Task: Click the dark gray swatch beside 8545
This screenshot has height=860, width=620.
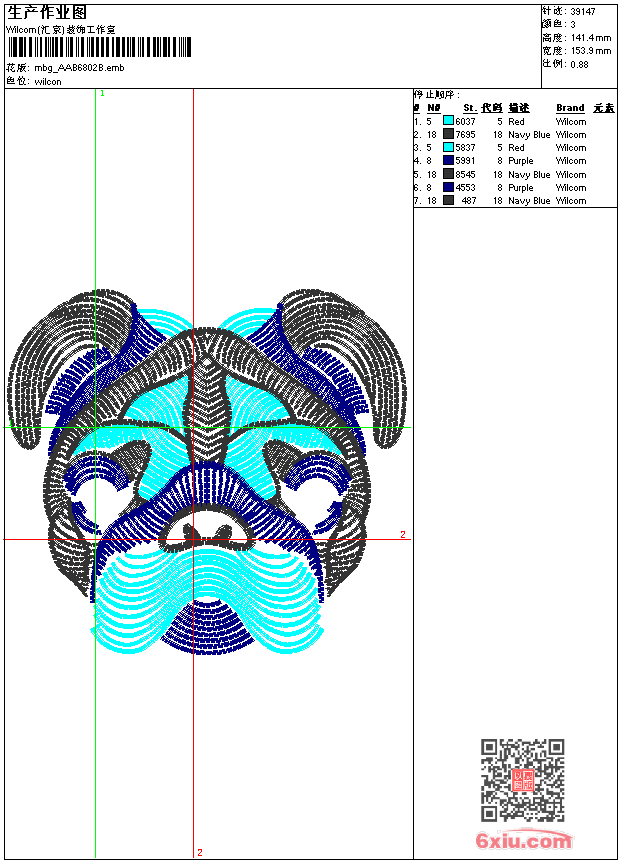Action: coord(448,174)
